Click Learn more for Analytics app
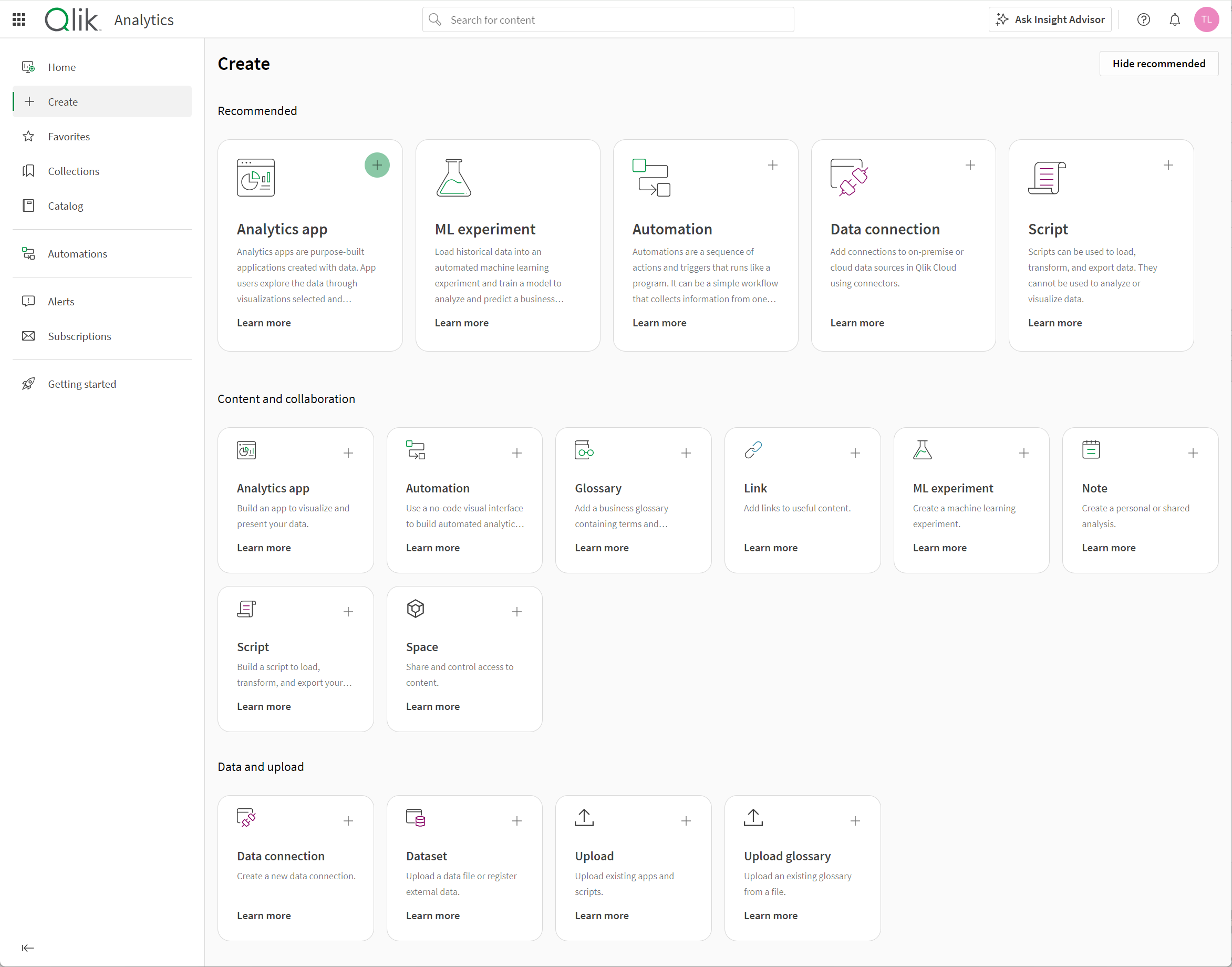Screen dimensions: 1232x967 [264, 322]
